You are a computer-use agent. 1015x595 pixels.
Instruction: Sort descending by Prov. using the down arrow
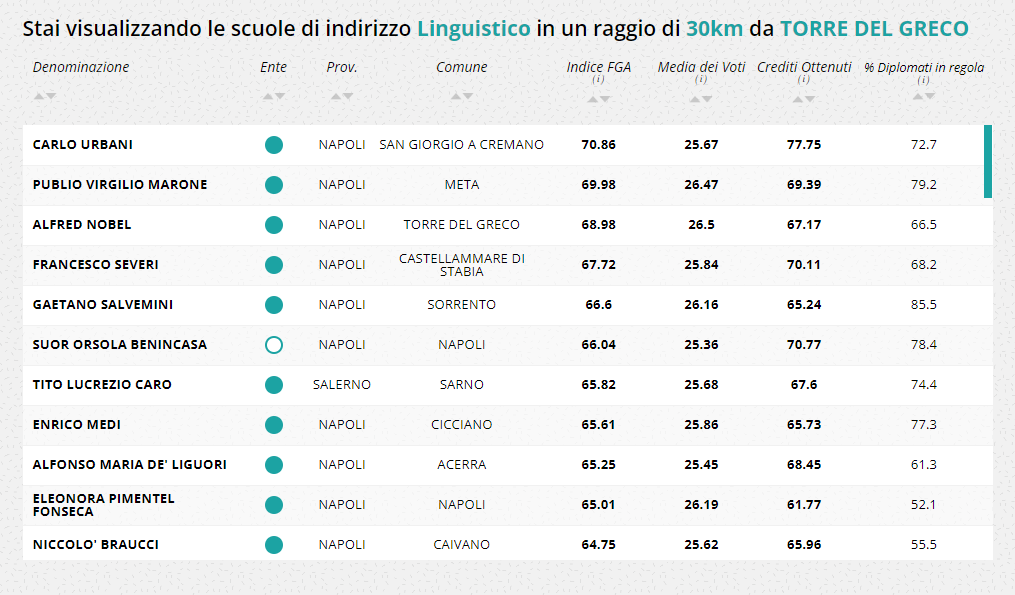point(348,96)
